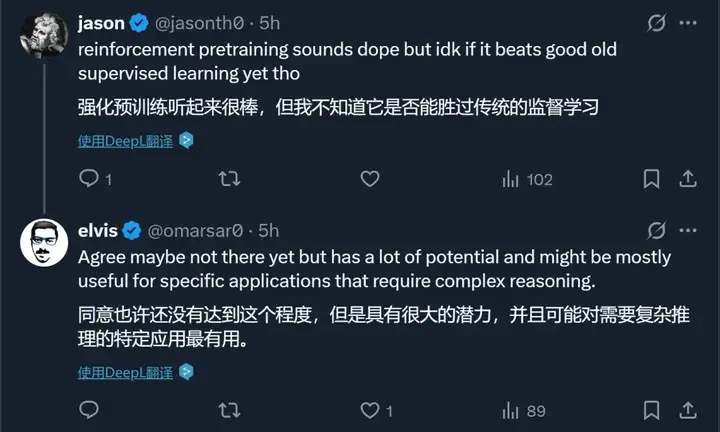
Task: Open more options menu on elvis's tweet
Action: pyautogui.click(x=688, y=230)
